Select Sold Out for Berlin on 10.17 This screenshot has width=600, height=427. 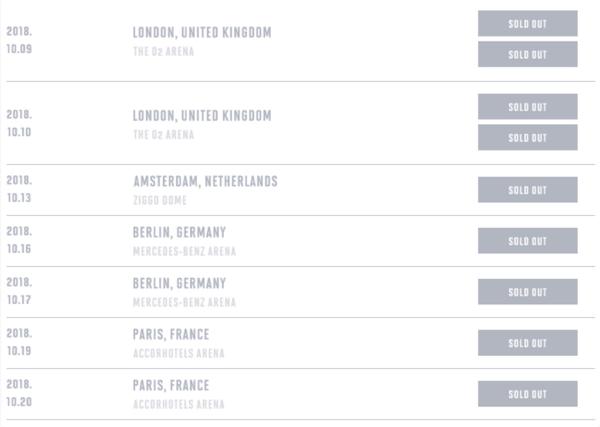(x=527, y=292)
